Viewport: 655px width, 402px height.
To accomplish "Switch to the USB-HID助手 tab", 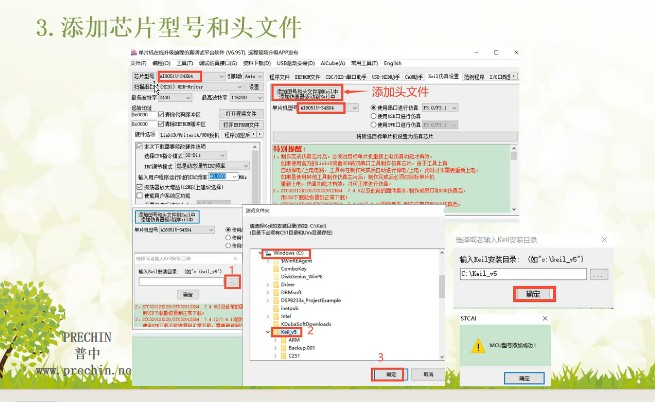I will coord(386,77).
